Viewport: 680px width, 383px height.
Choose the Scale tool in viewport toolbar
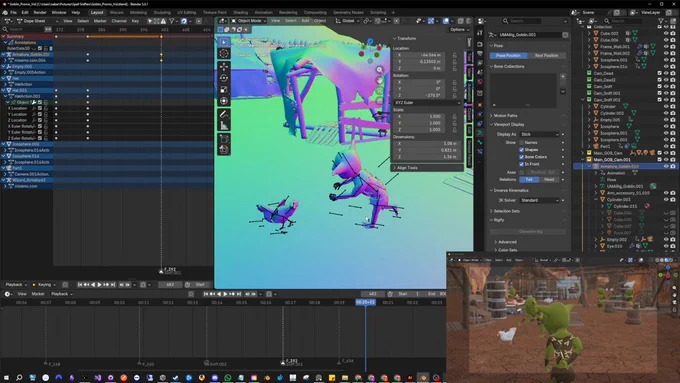(224, 89)
